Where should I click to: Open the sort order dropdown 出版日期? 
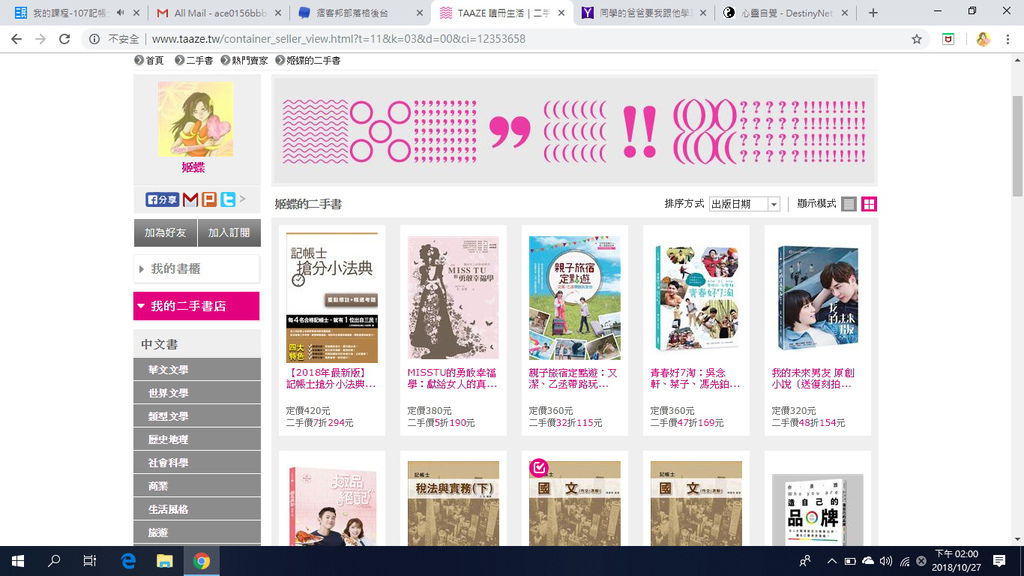click(744, 204)
